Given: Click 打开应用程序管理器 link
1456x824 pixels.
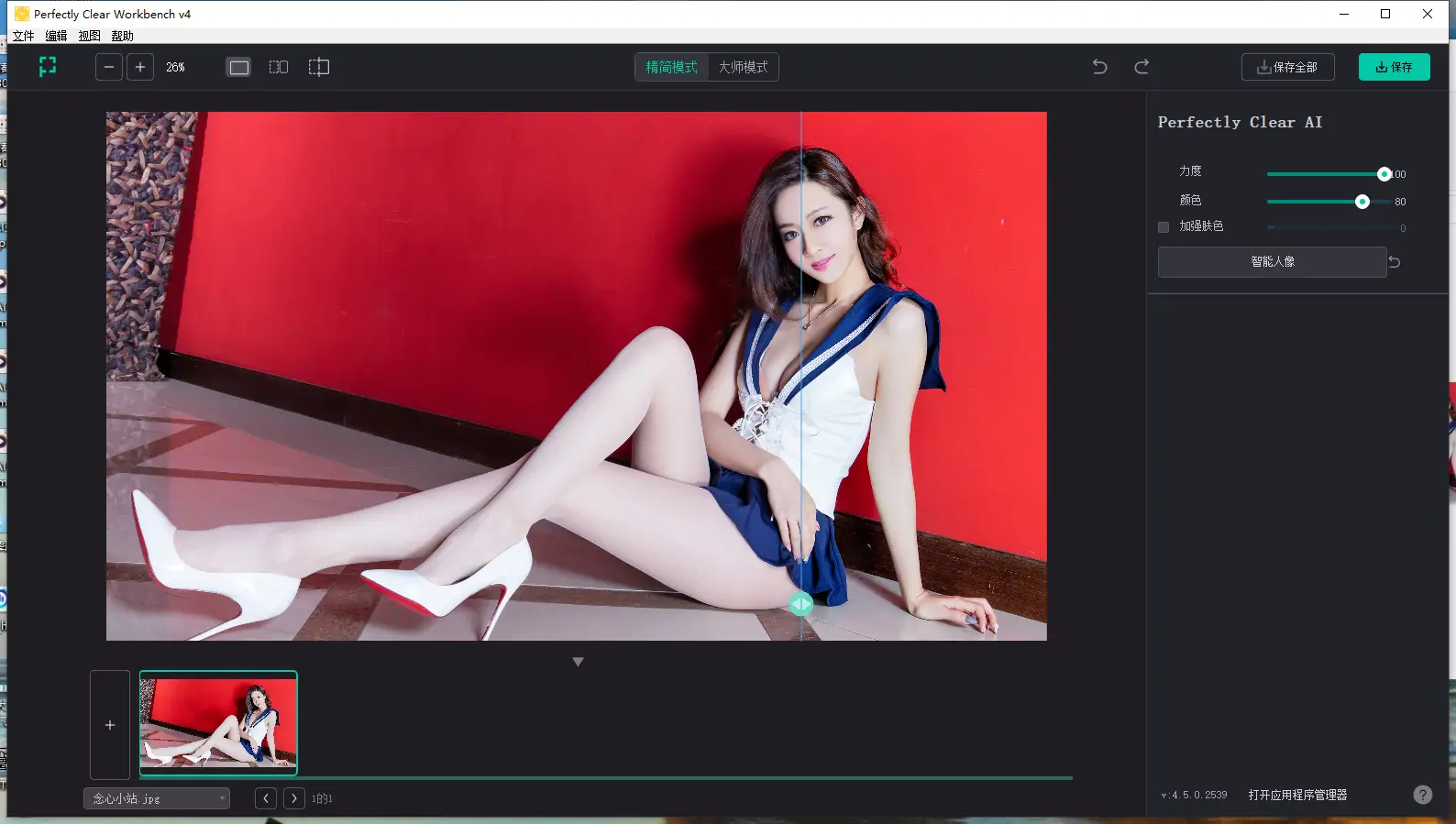Looking at the screenshot, I should (1297, 795).
